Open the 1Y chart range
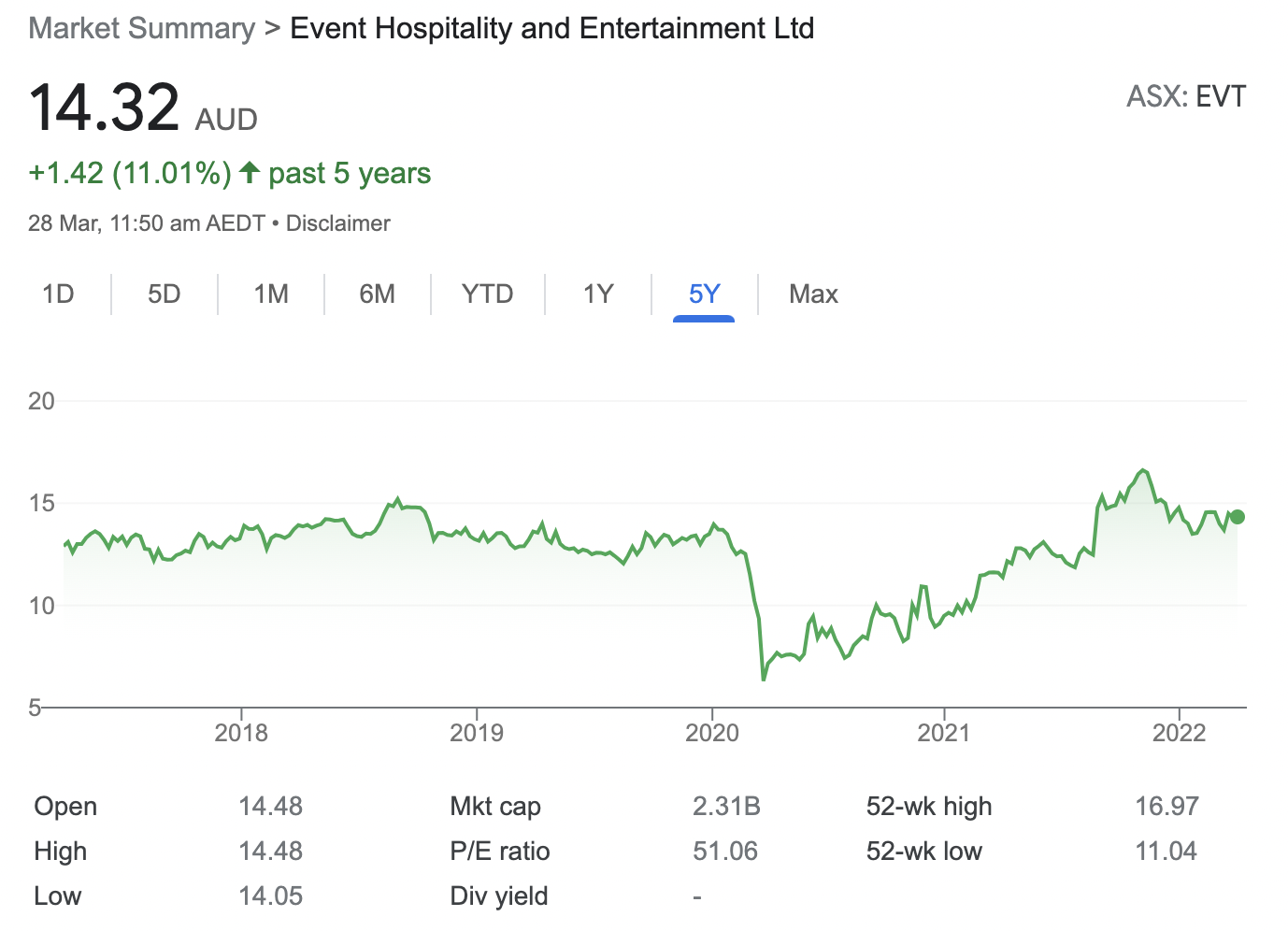This screenshot has width=1288, height=931. tap(598, 294)
